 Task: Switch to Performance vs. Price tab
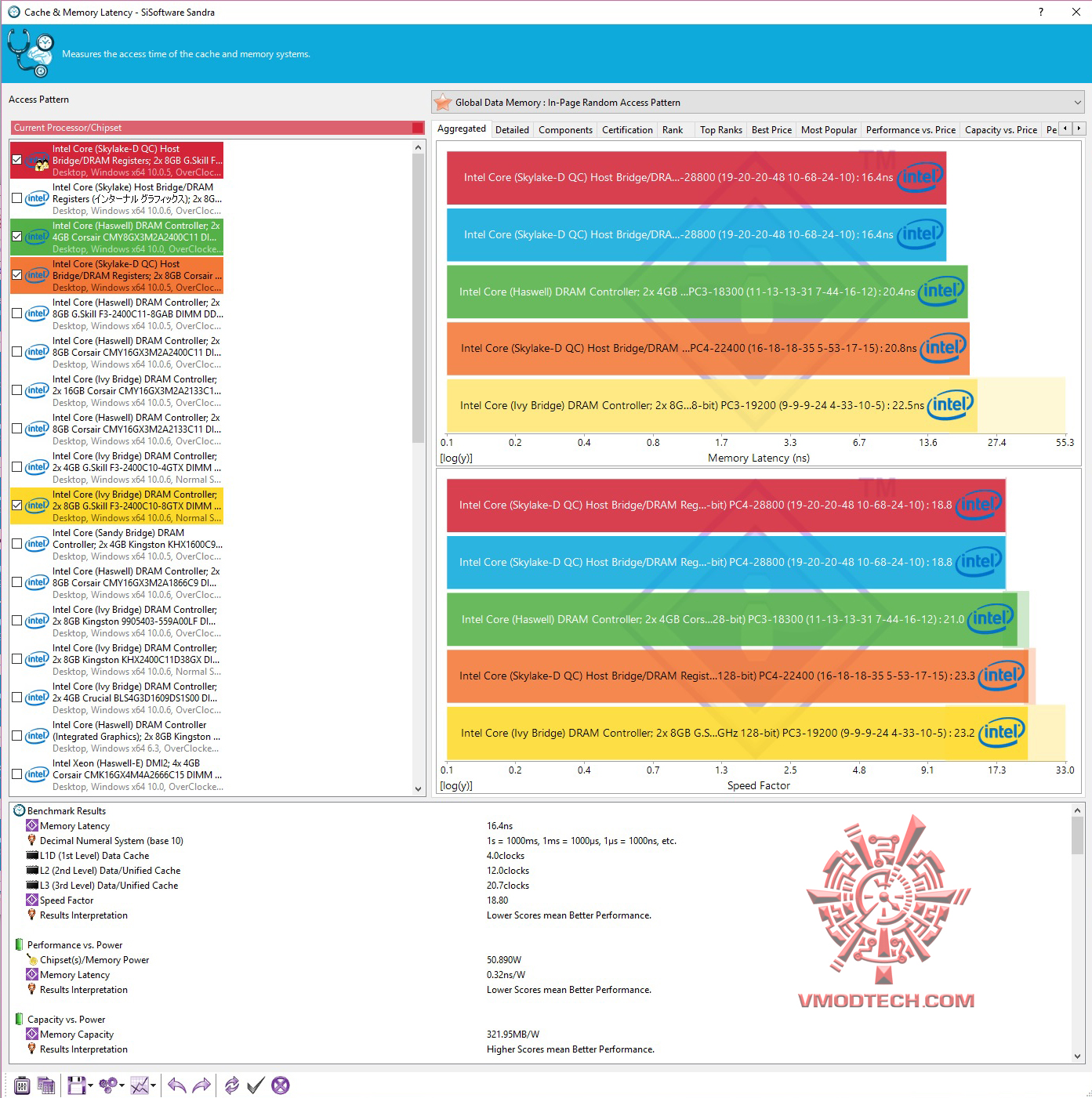tap(911, 130)
